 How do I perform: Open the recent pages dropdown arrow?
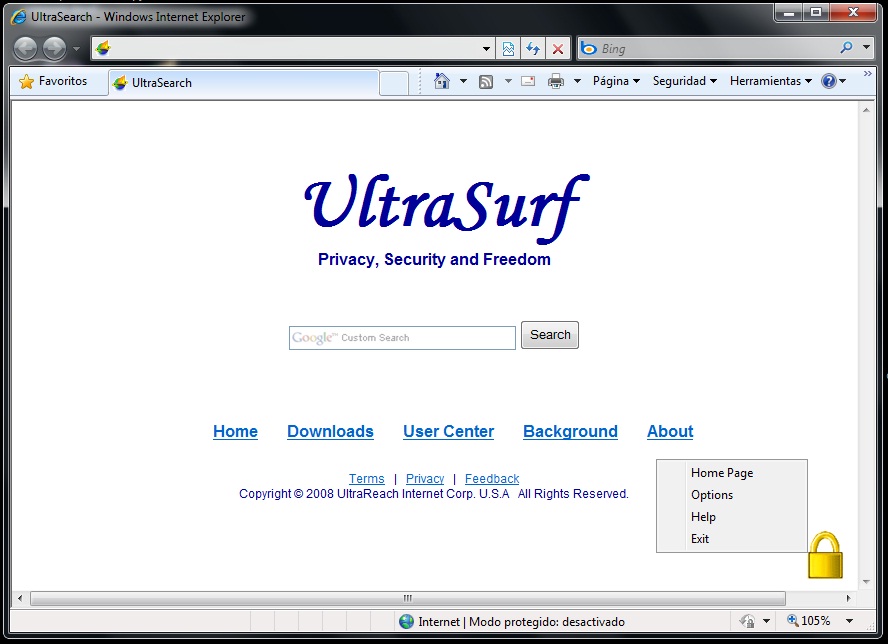(x=76, y=49)
